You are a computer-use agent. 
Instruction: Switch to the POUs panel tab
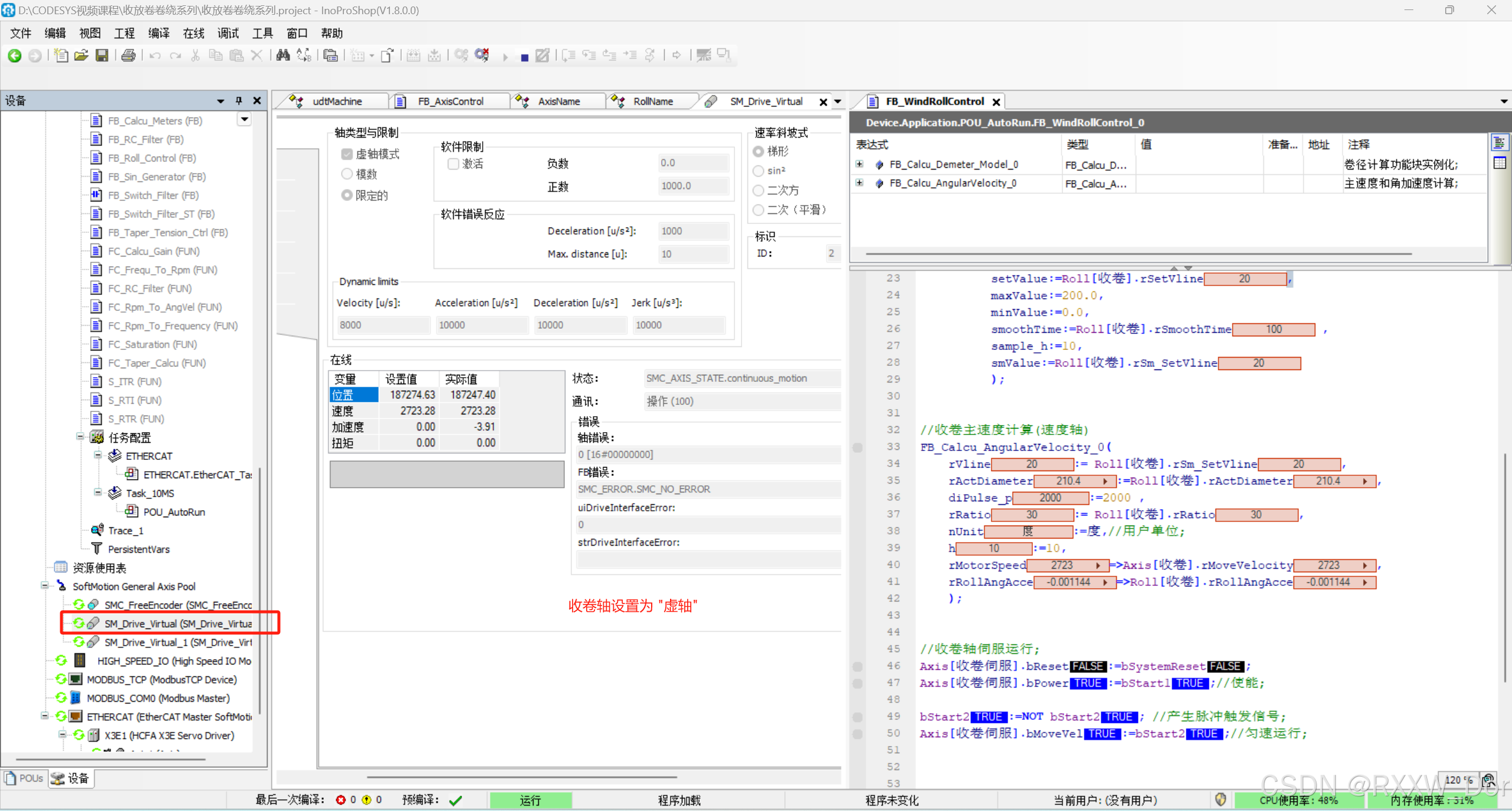pos(25,778)
